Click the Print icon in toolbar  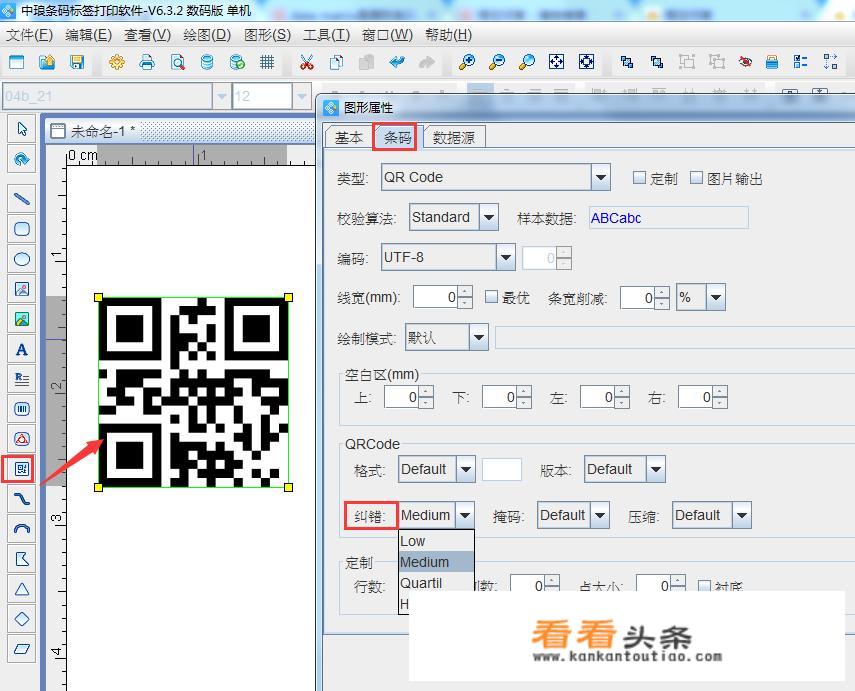point(147,62)
